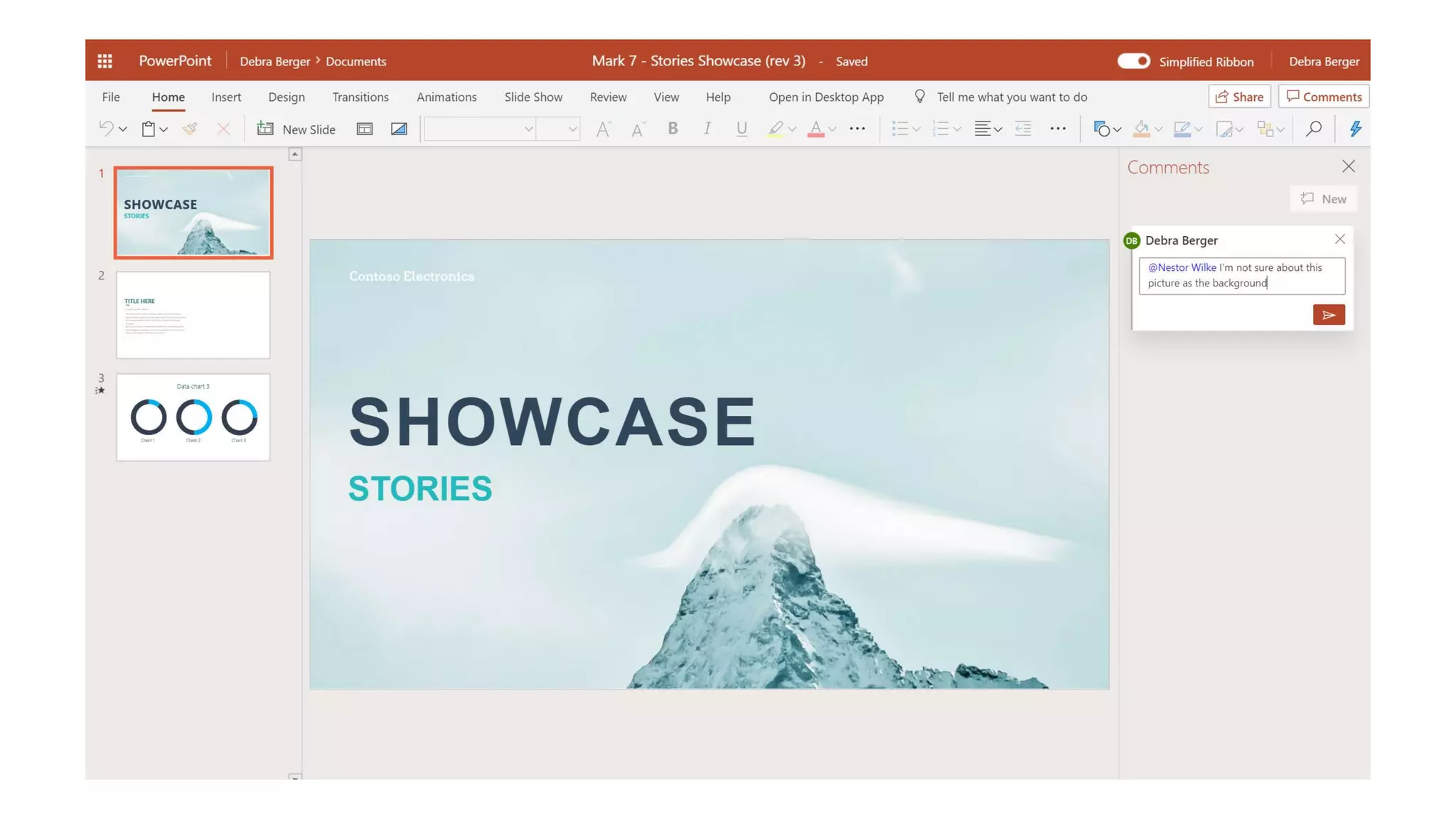The height and width of the screenshot is (819, 1456).
Task: Click the Bold formatting icon
Action: tap(673, 129)
